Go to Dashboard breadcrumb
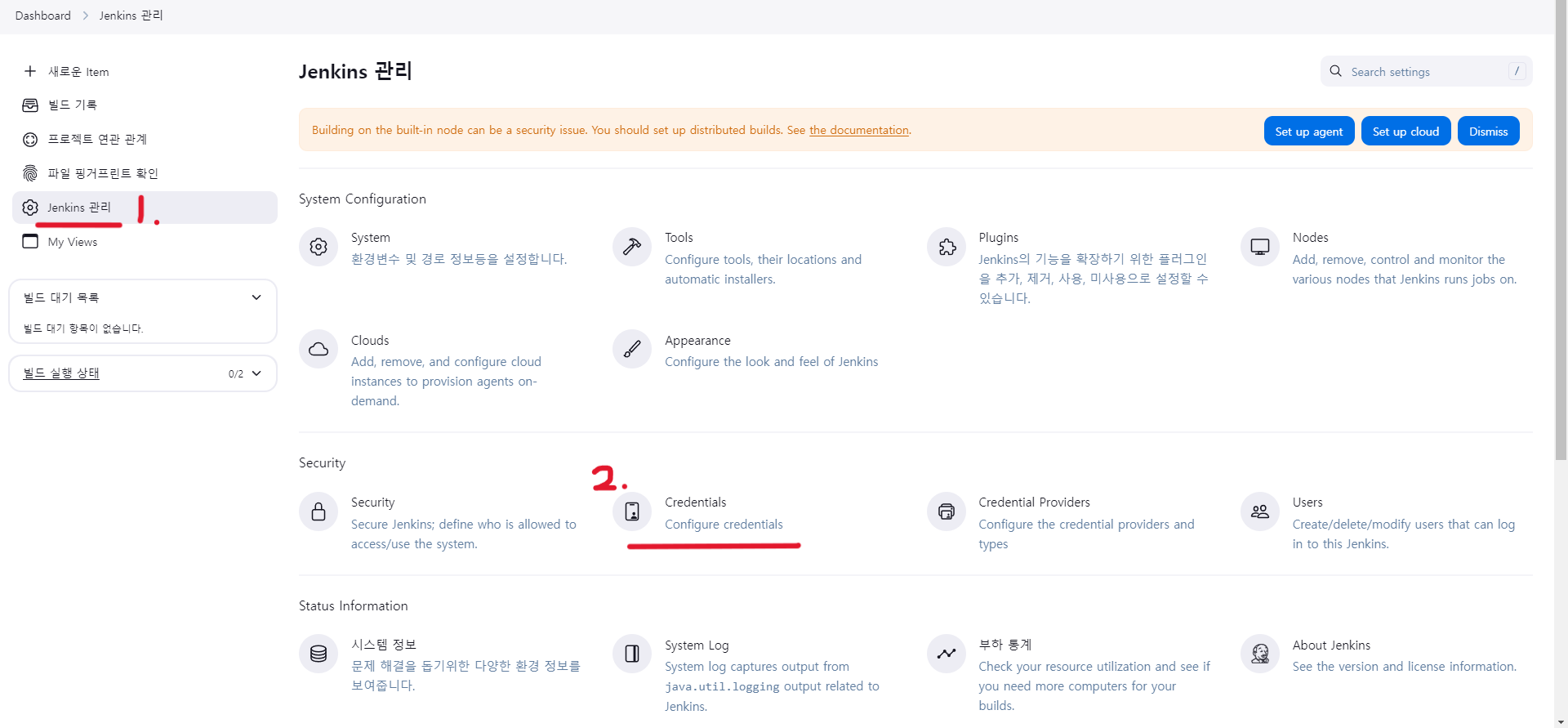 point(43,16)
